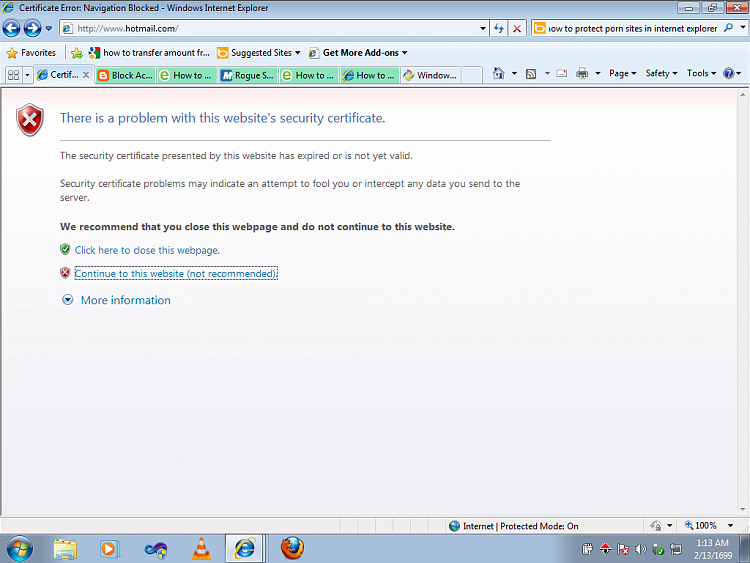Click Continue to this website (not recommended)
Screen dimensions: 750x563
(x=176, y=274)
